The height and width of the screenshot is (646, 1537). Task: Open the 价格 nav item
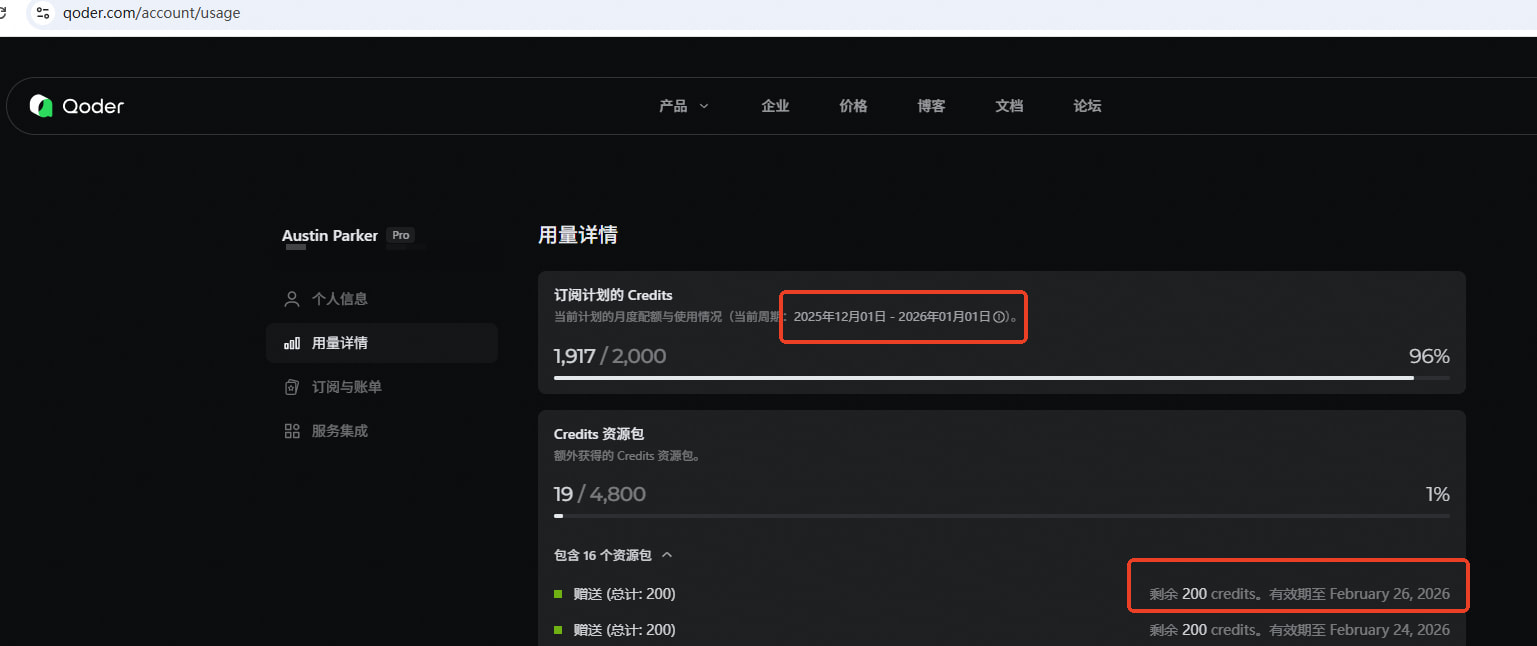(x=853, y=106)
